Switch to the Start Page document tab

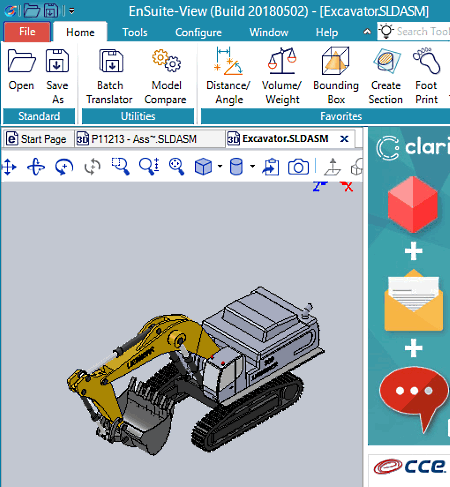pyautogui.click(x=37, y=139)
